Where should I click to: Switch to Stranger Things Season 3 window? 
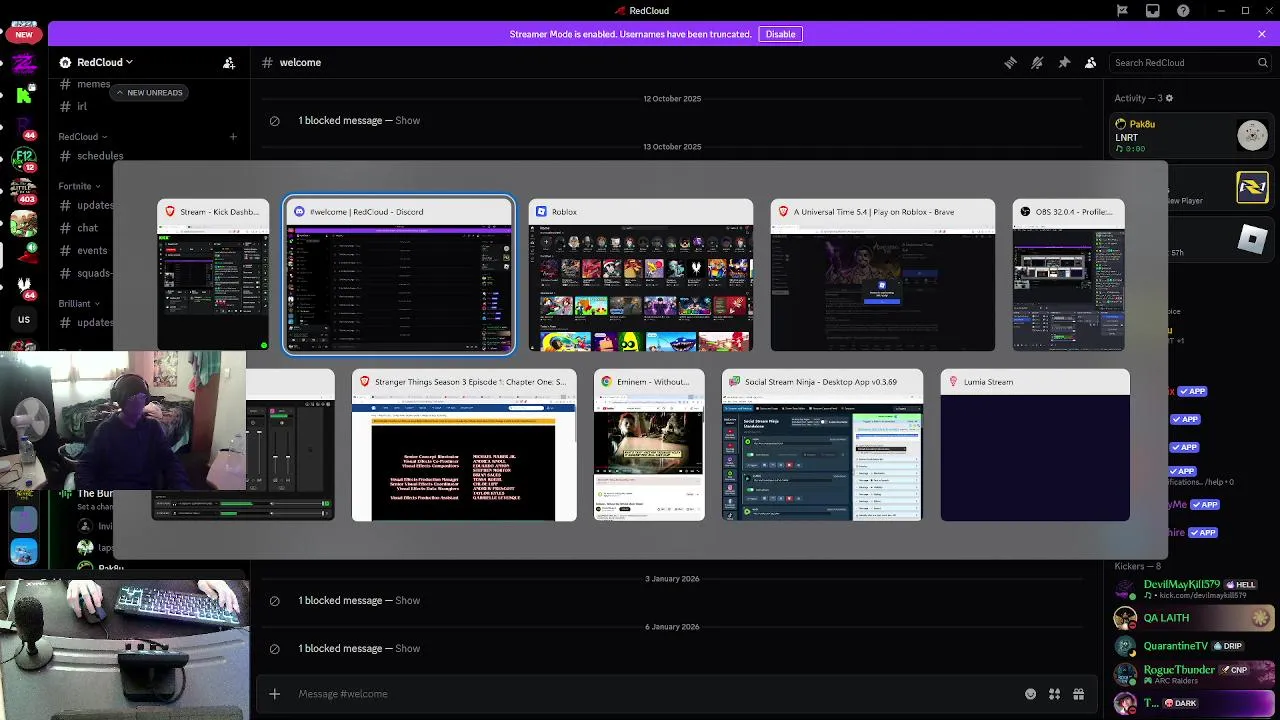point(464,445)
